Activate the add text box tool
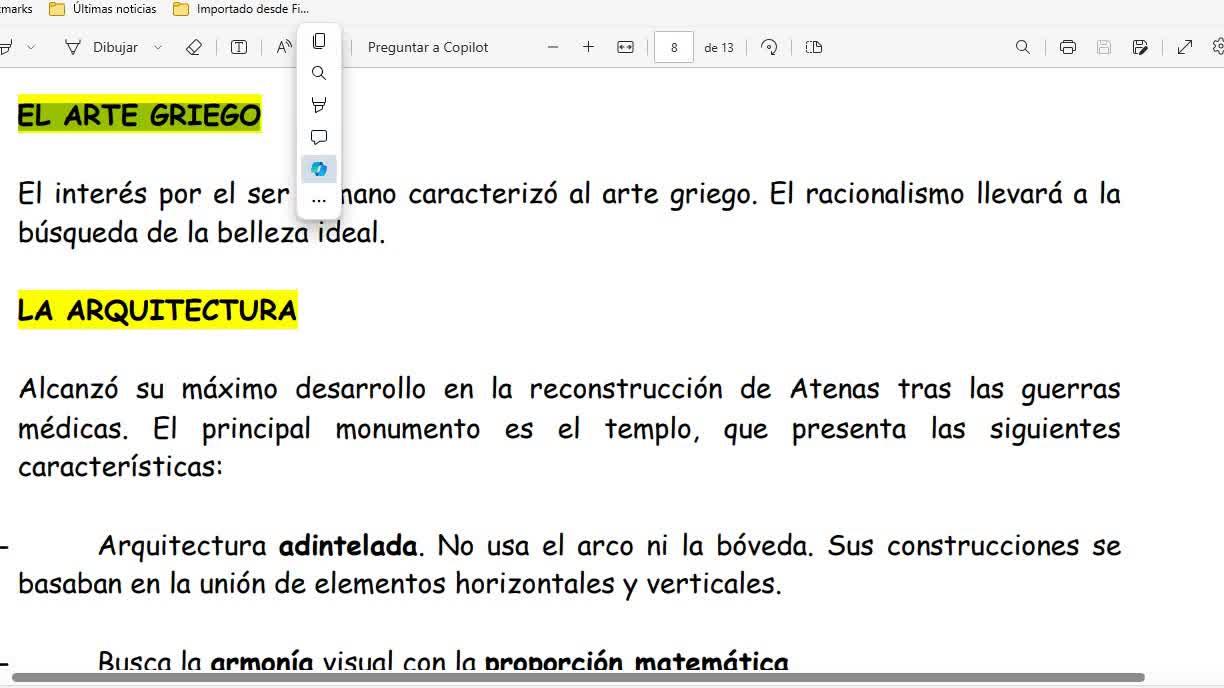 click(x=239, y=47)
